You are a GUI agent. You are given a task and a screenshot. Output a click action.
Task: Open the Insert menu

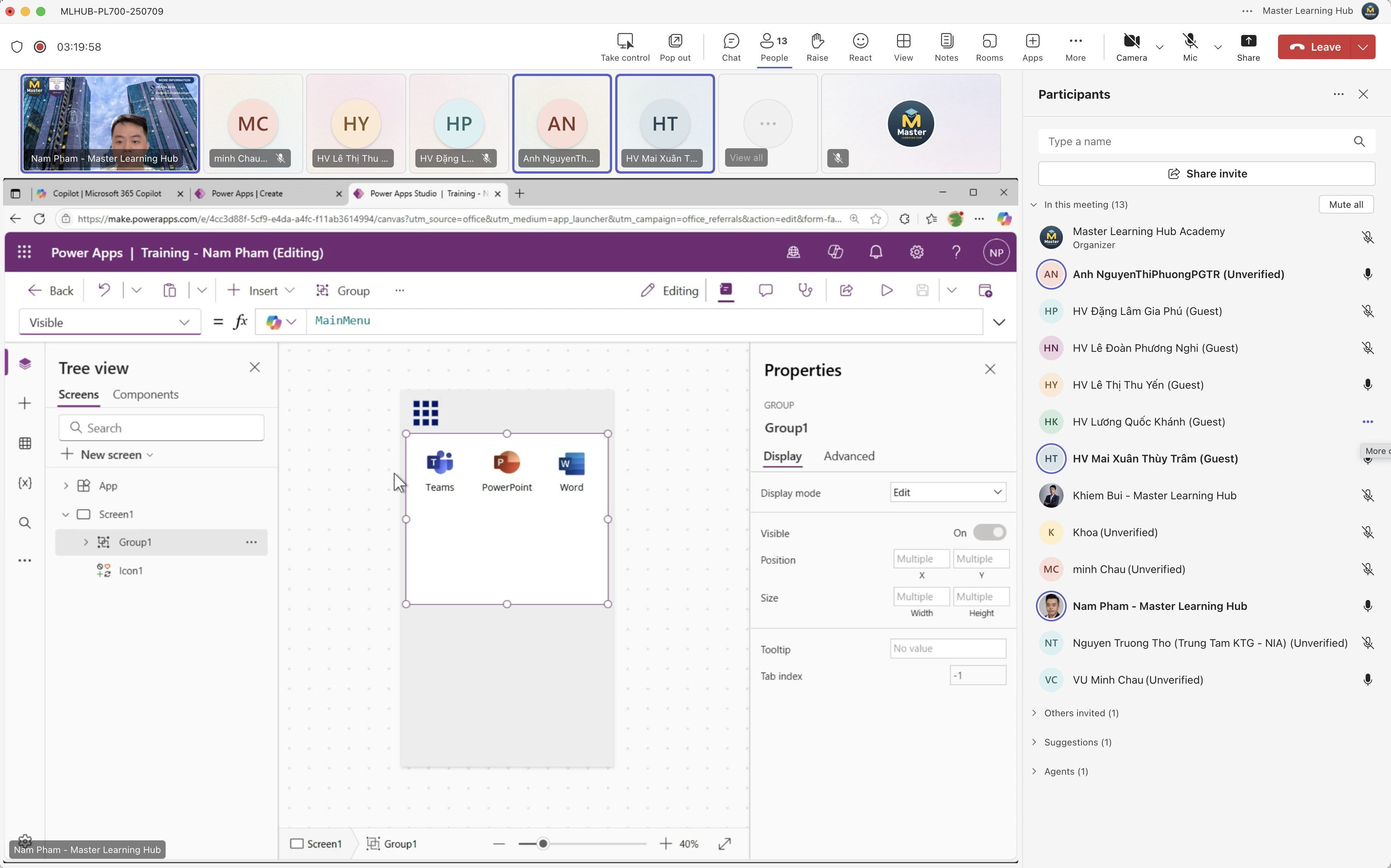[261, 290]
